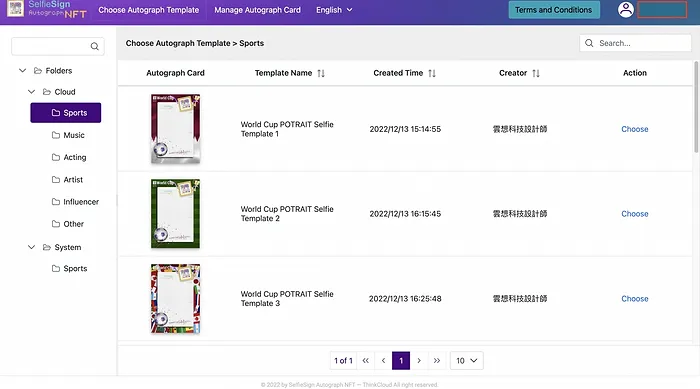This screenshot has height=389, width=700.
Task: Click the sidebar folder search field
Action: (58, 46)
